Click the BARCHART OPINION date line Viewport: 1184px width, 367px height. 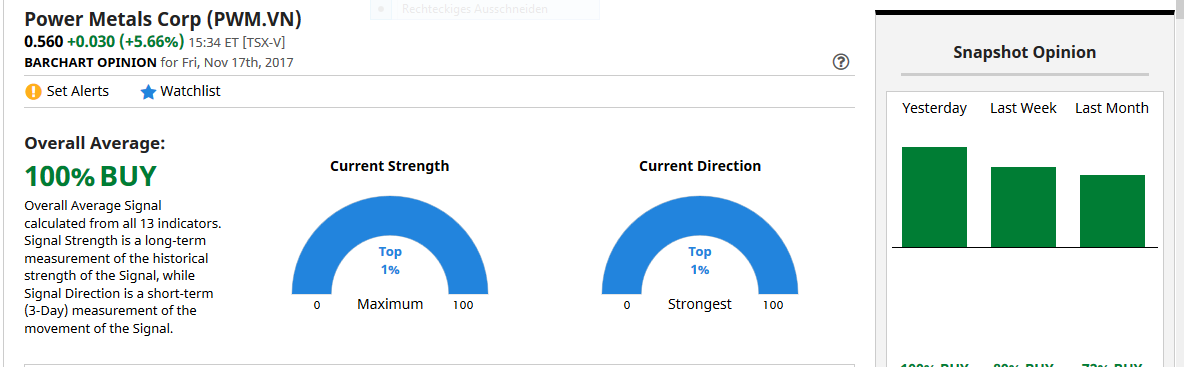coord(159,62)
